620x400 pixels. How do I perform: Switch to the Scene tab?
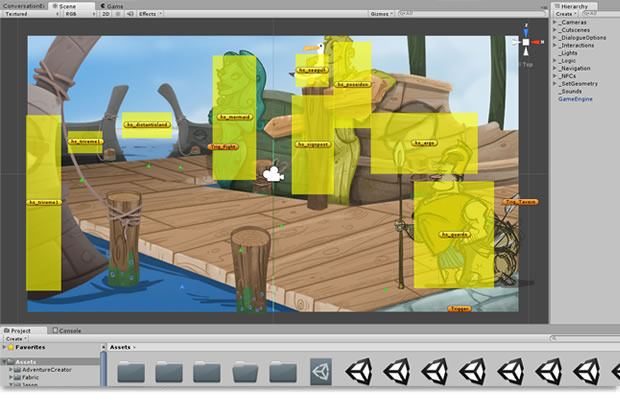click(x=71, y=6)
